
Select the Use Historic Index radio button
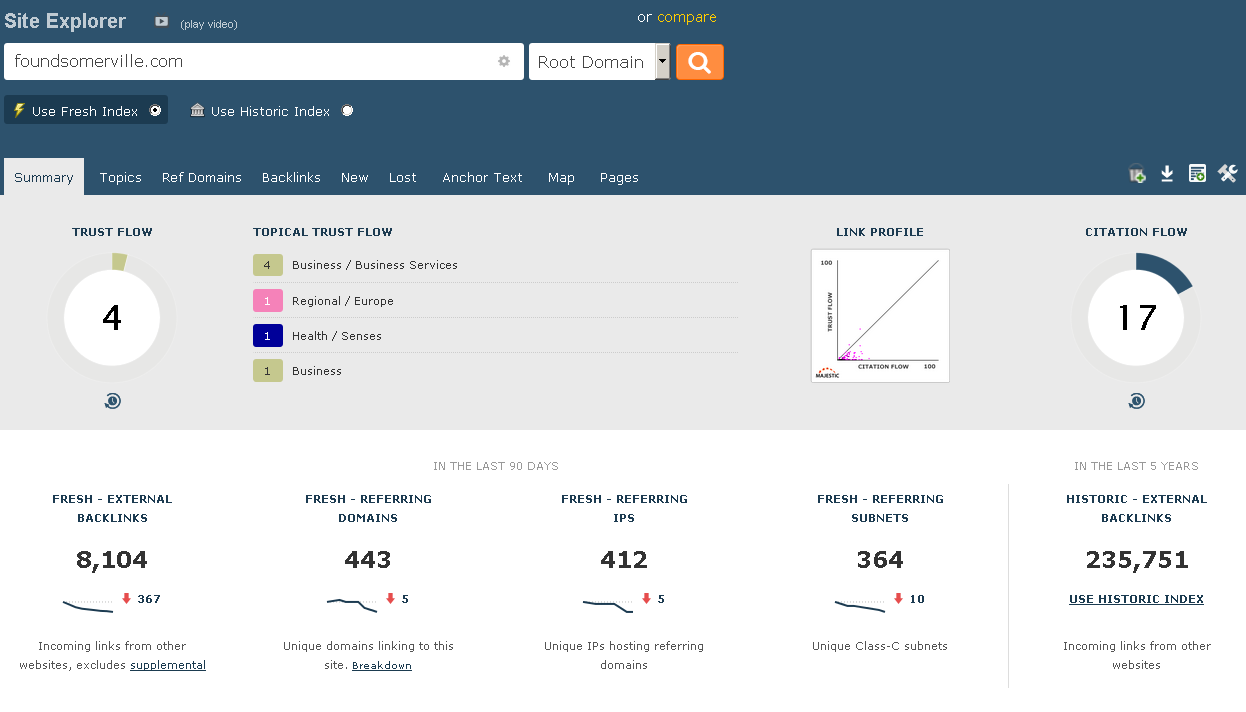[347, 111]
